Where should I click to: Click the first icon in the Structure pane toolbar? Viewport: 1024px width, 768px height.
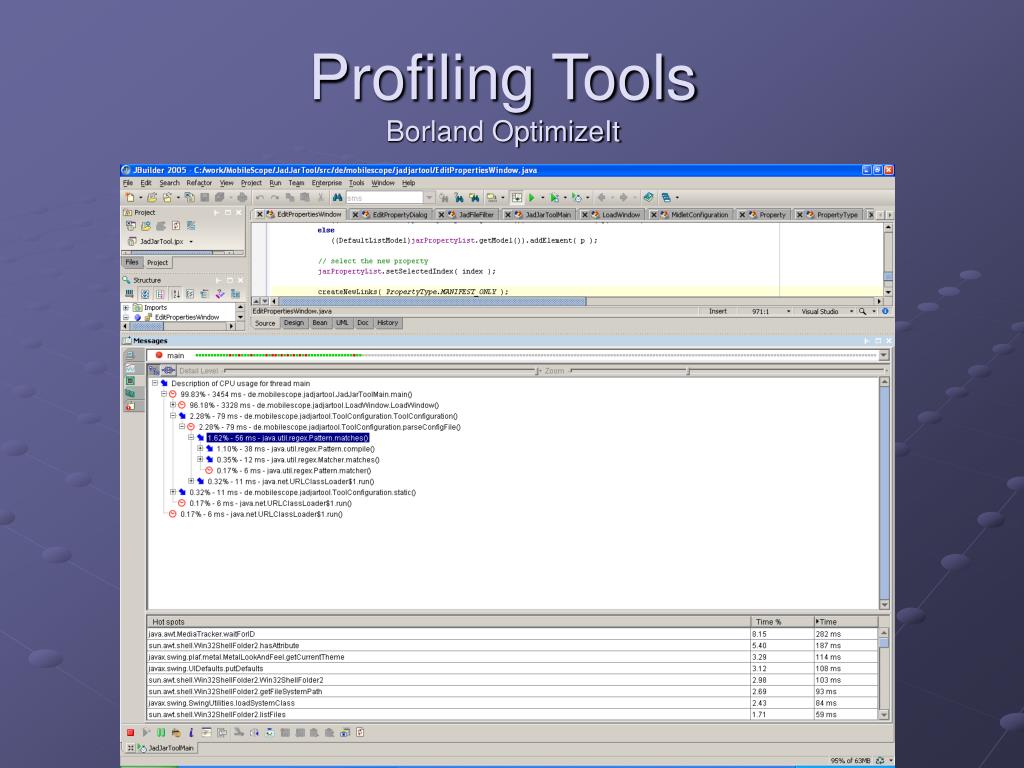129,294
